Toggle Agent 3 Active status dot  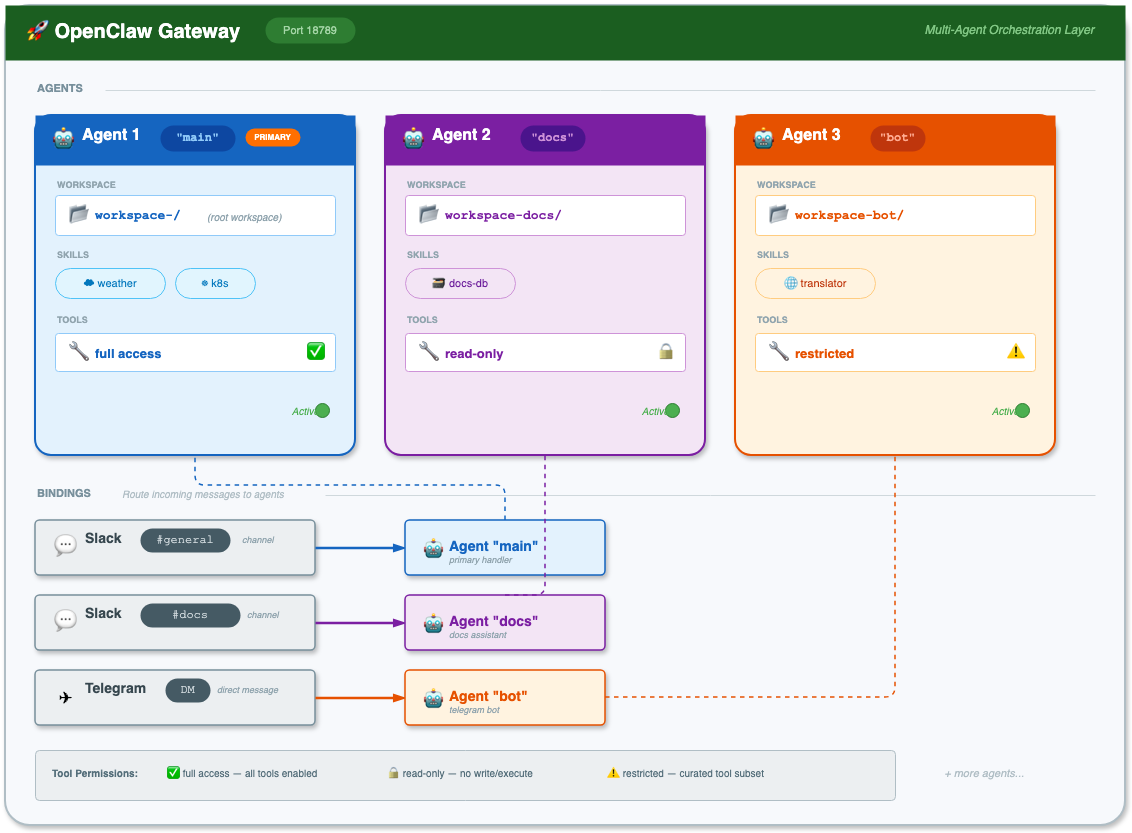tap(1022, 411)
